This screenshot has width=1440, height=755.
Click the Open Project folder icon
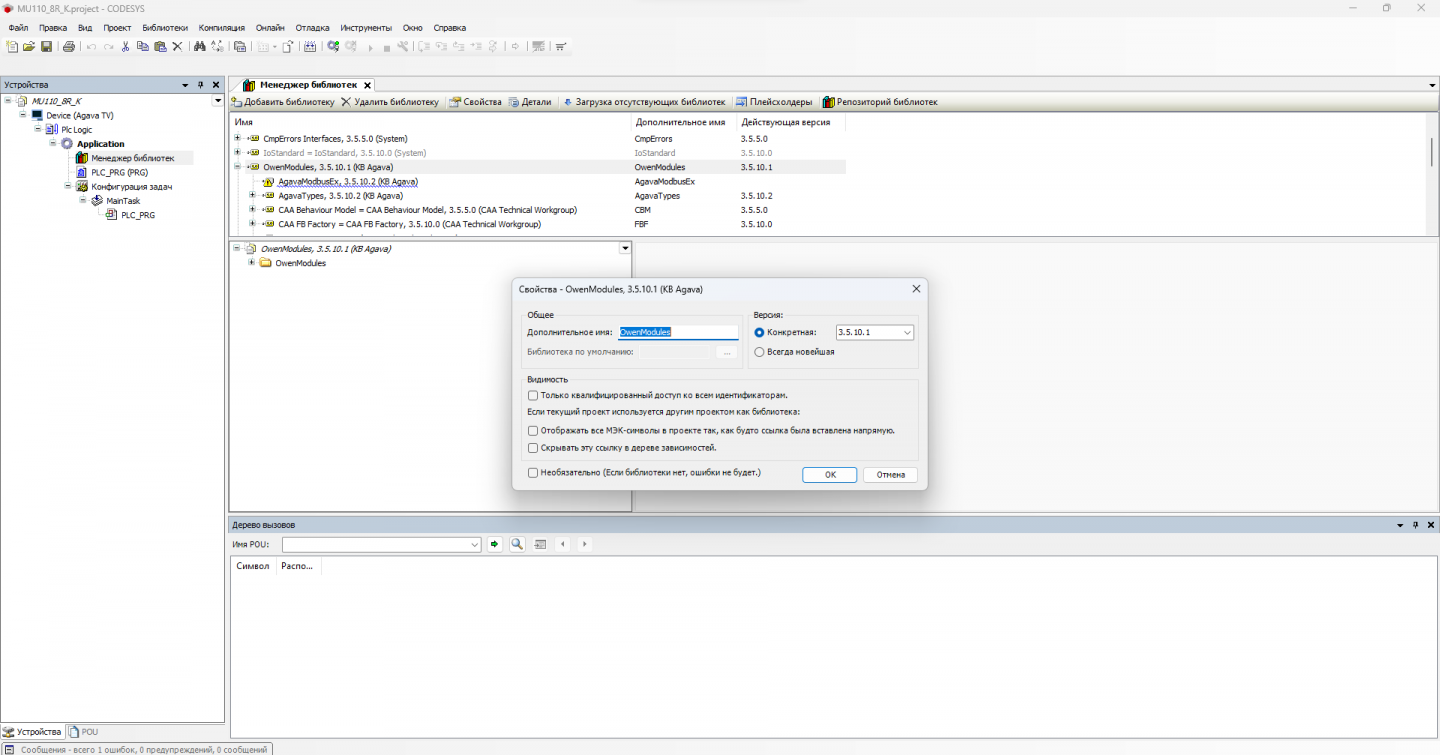click(x=29, y=46)
